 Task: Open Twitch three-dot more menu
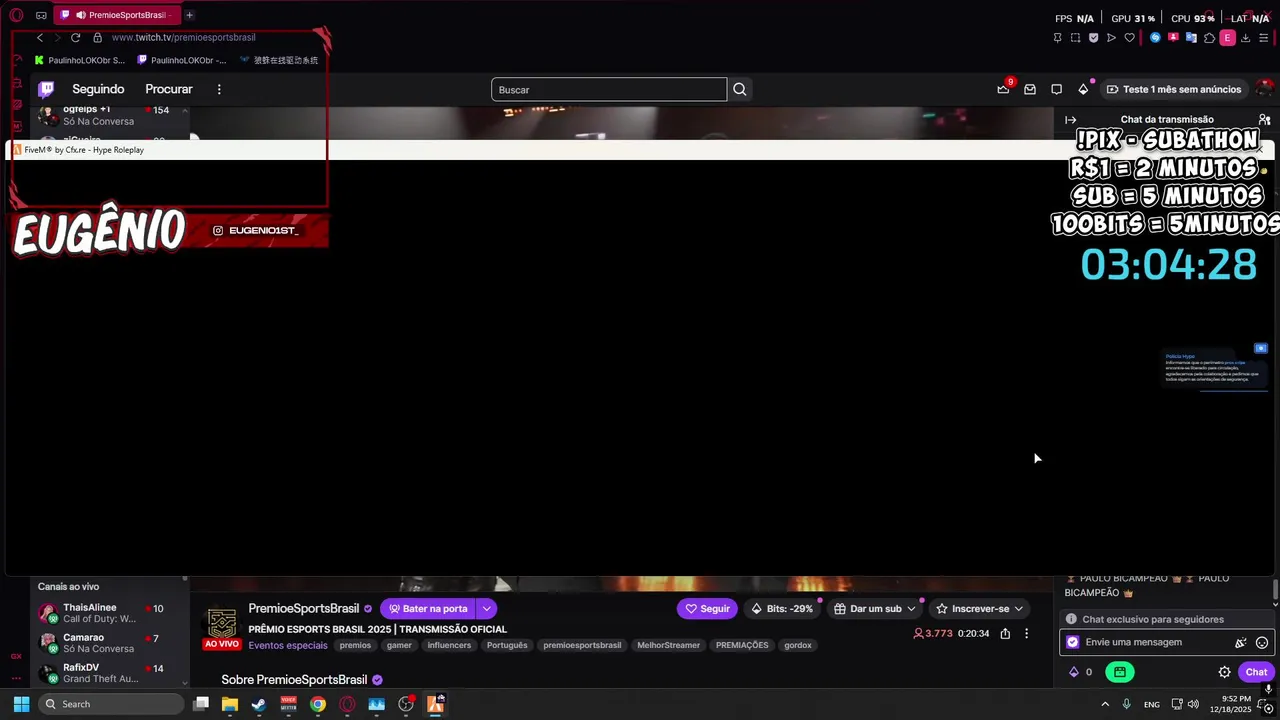tap(219, 89)
